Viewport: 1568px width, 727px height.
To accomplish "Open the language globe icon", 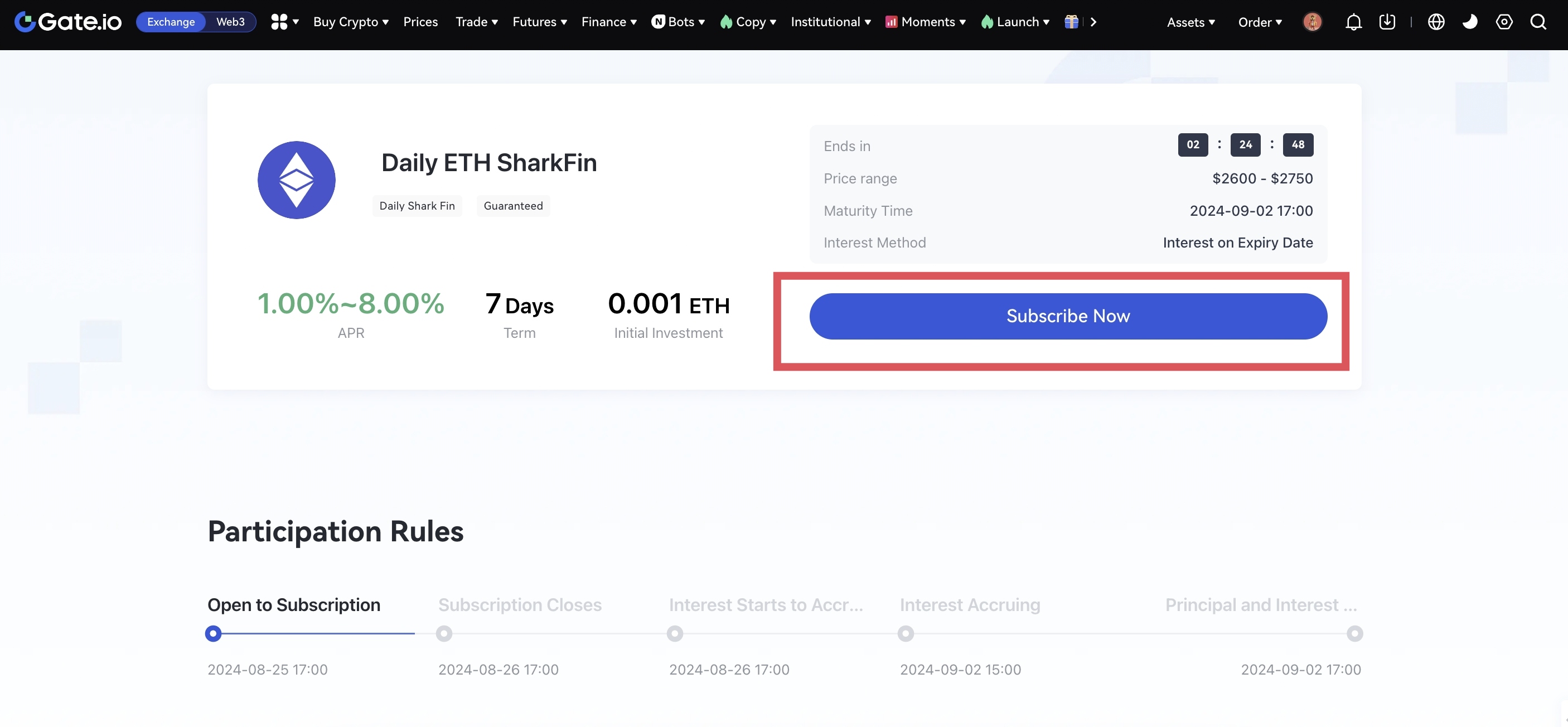I will [x=1436, y=22].
